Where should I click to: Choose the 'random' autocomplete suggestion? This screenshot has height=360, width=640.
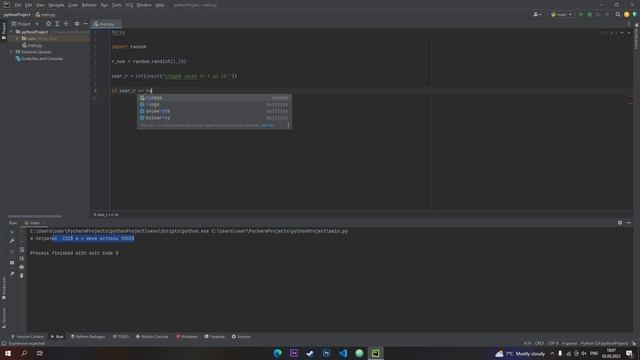tap(214, 98)
